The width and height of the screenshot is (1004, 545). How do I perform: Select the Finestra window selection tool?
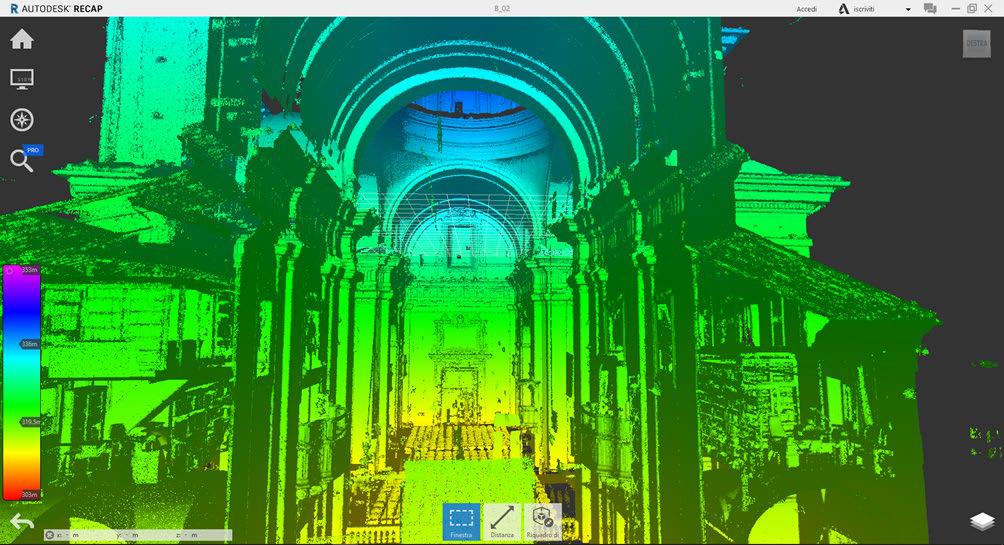click(x=461, y=521)
